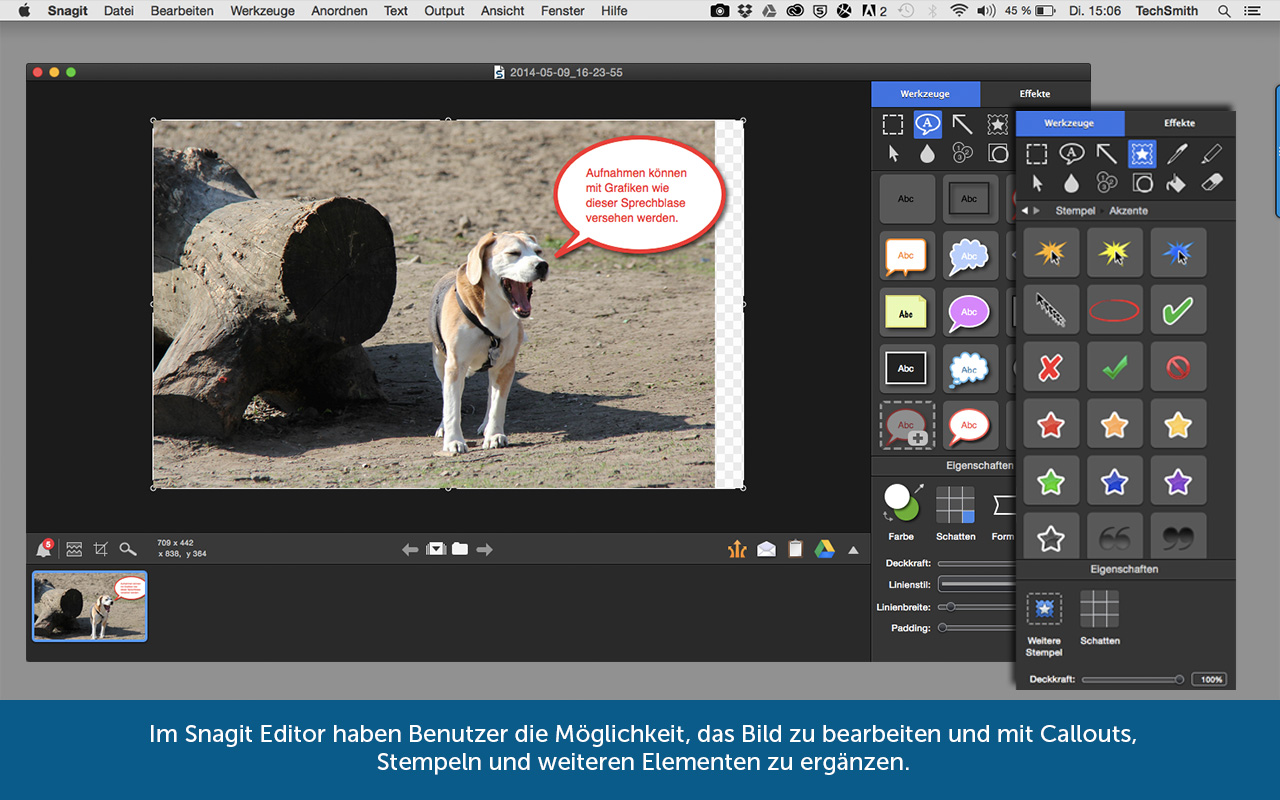Pick the highlighter marker tool

tap(1211, 153)
